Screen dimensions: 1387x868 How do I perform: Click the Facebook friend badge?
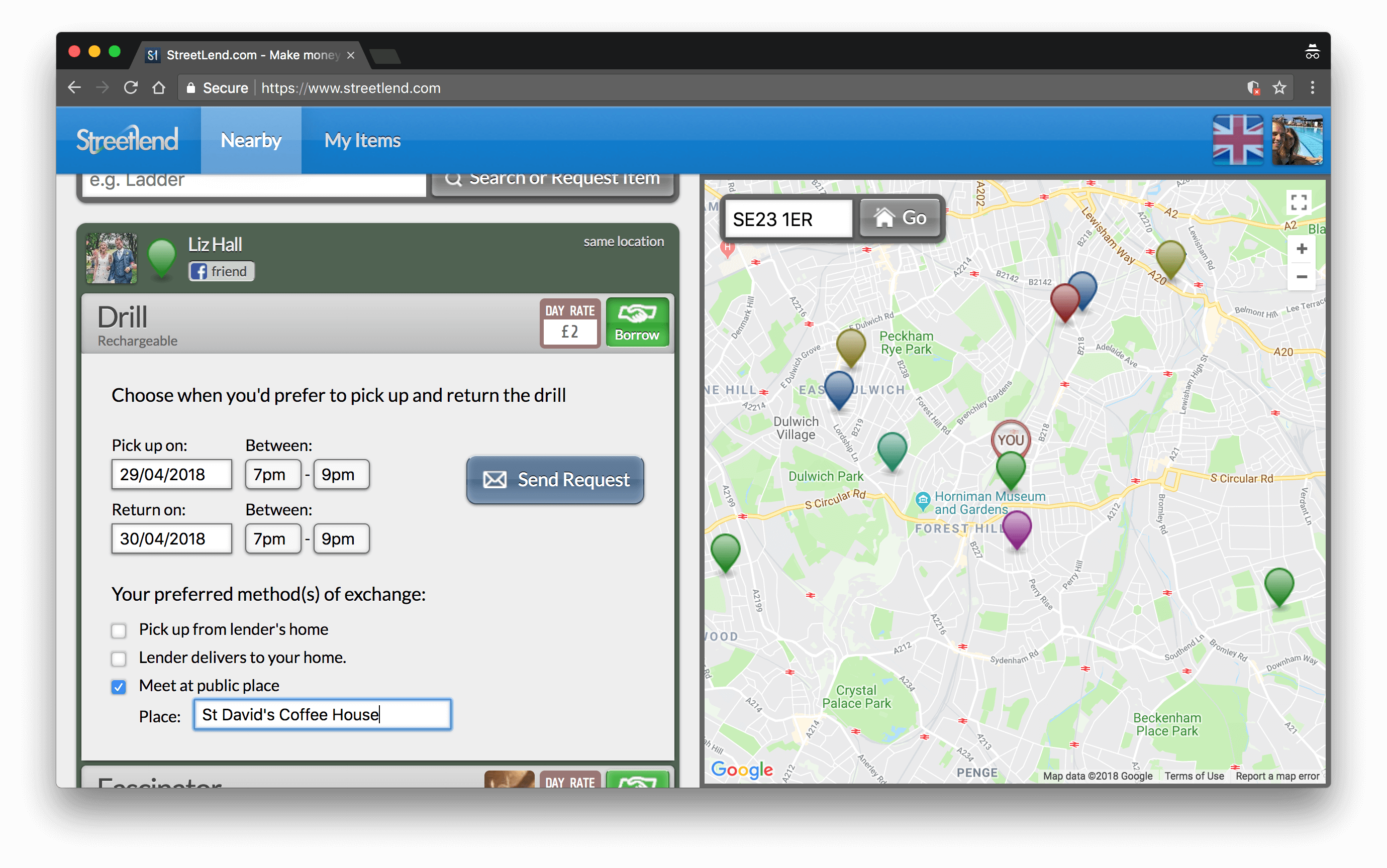click(221, 272)
